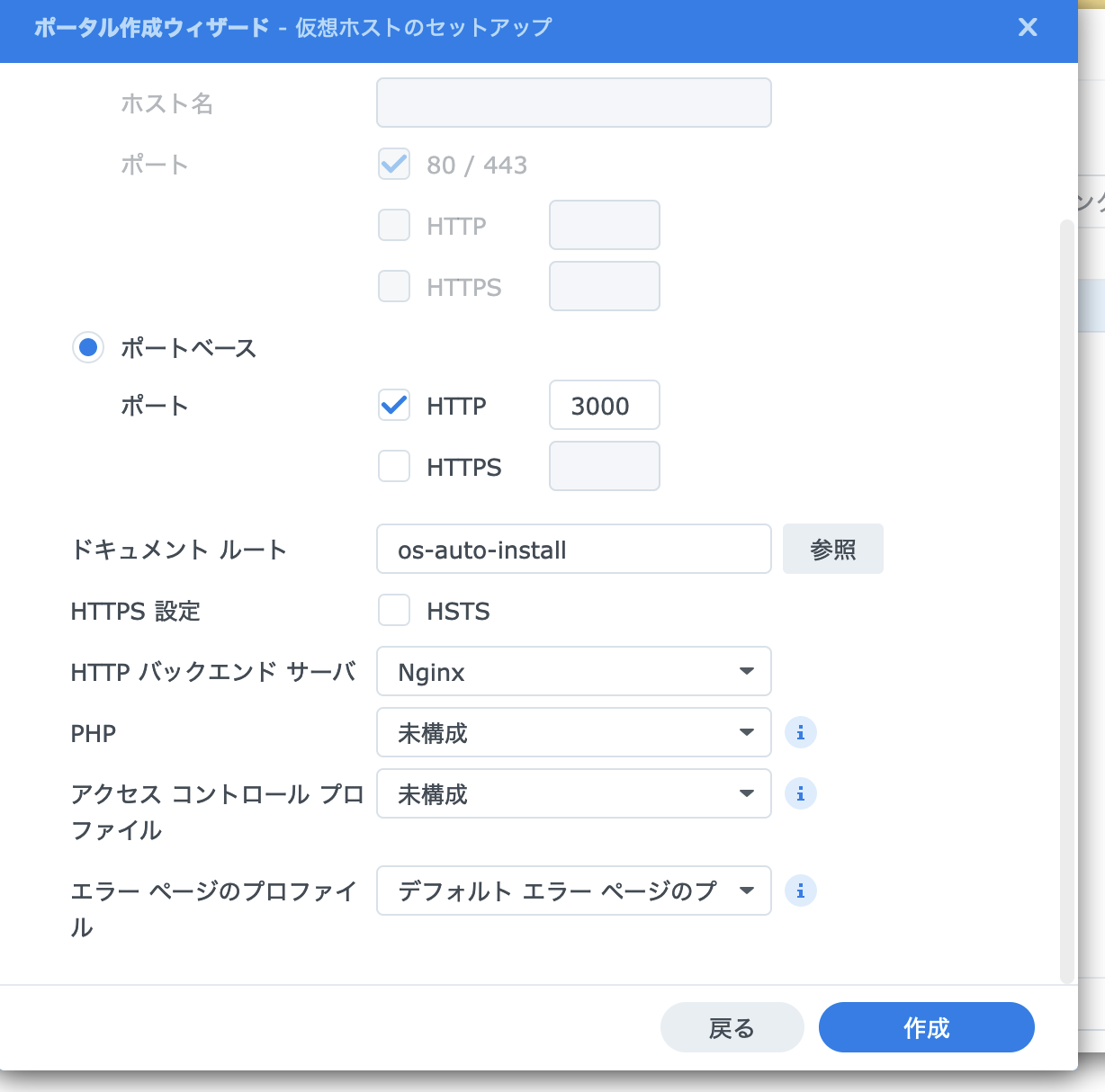Expand the アクセス コントロール プロファイル dropdown
1105x1092 pixels.
click(573, 793)
